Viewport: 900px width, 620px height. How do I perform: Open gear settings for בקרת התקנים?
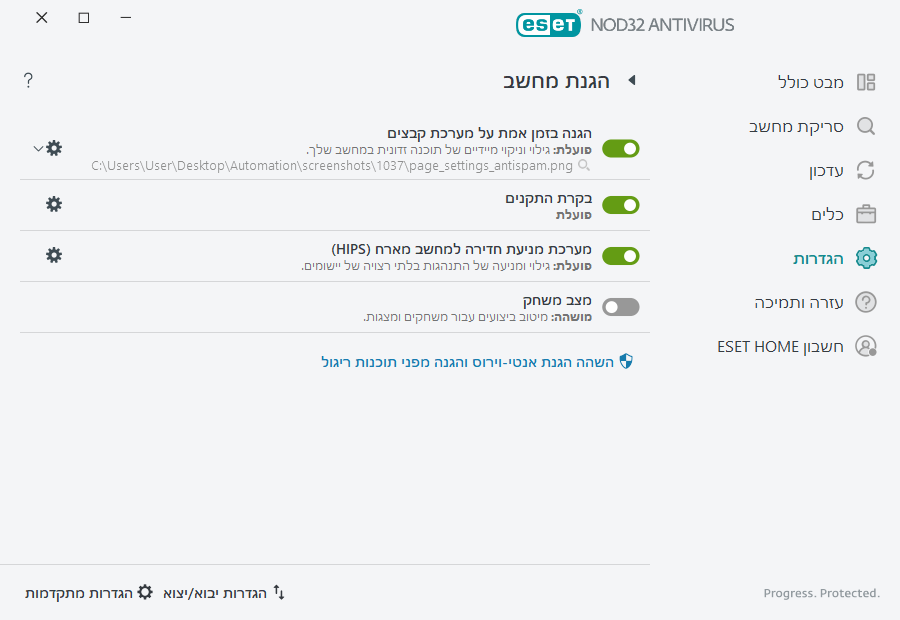(53, 204)
